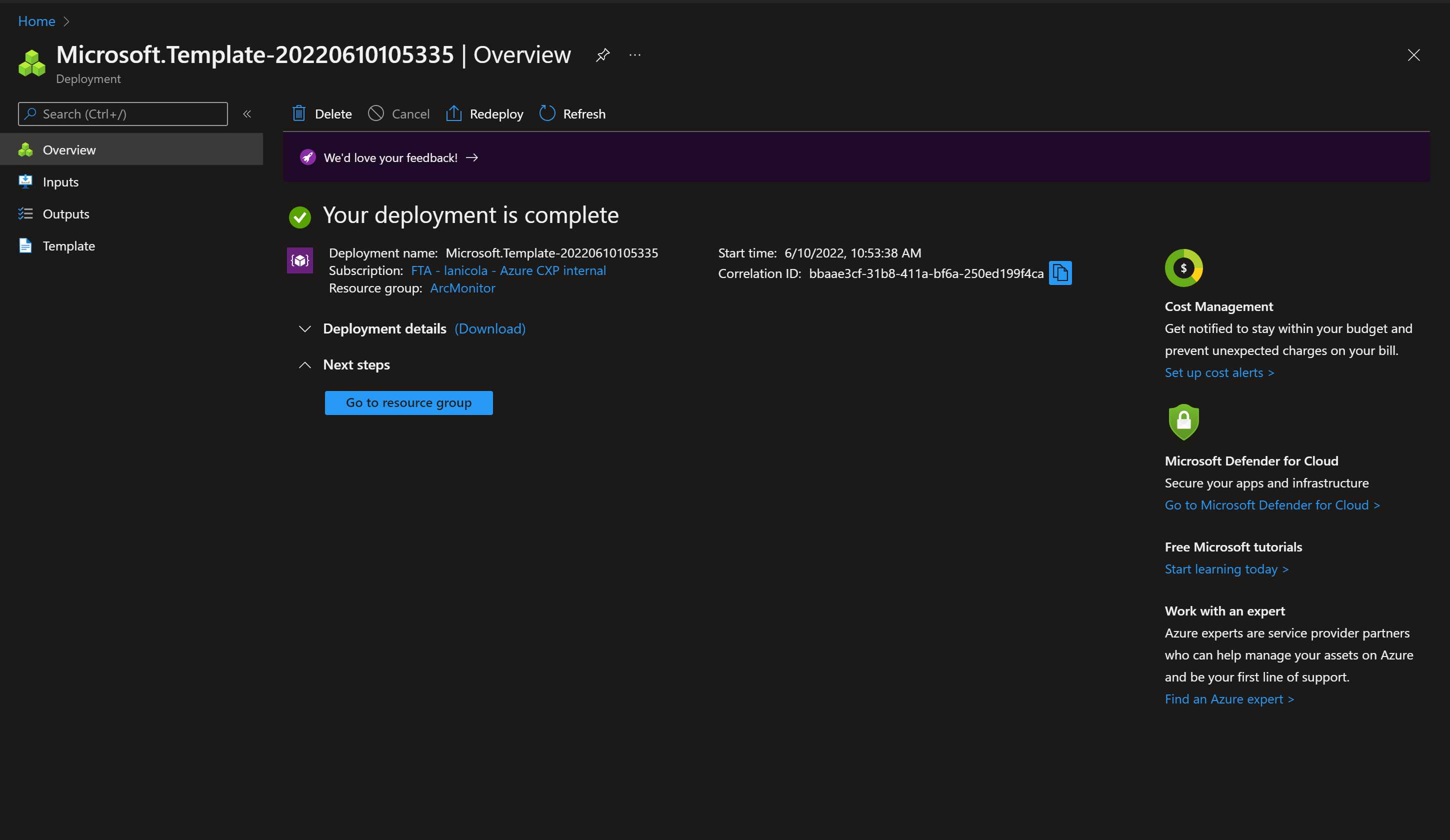Image resolution: width=1450 pixels, height=840 pixels.
Task: Navigate to Home breadcrumb
Action: [36, 21]
